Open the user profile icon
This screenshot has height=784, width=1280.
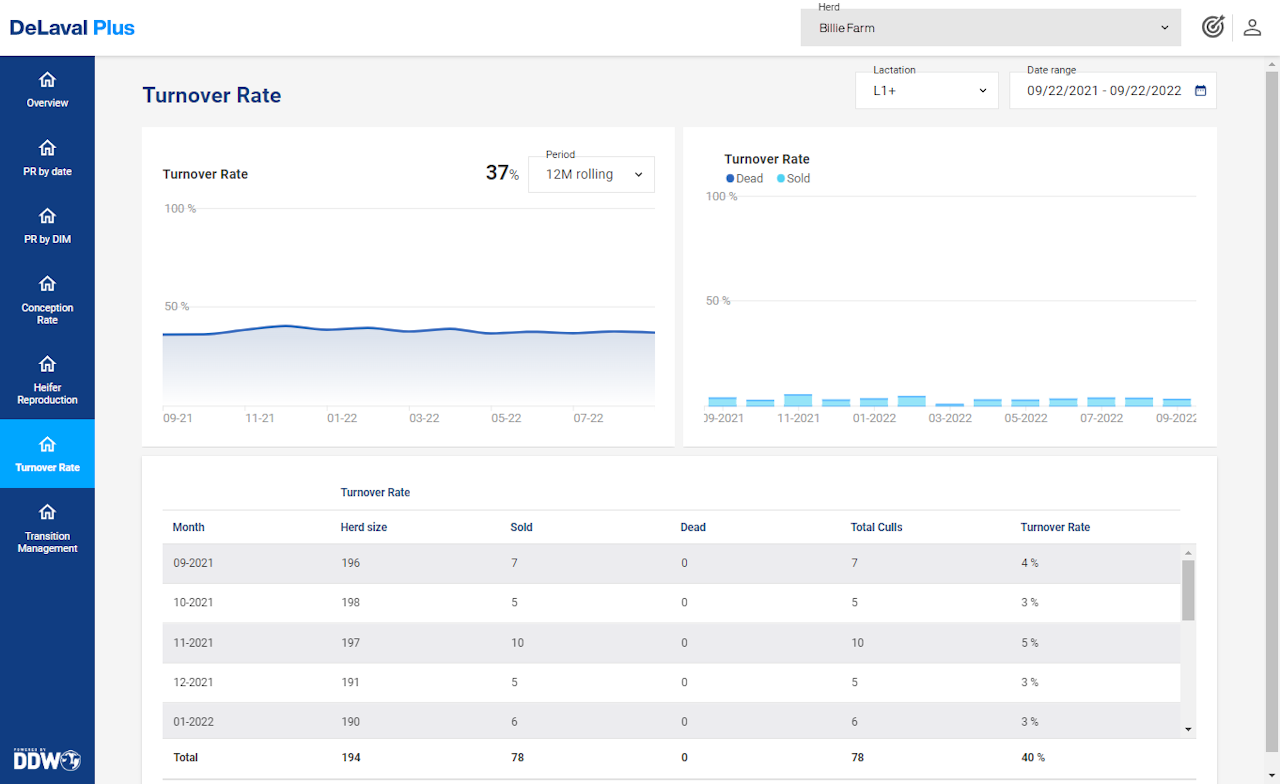[1252, 27]
